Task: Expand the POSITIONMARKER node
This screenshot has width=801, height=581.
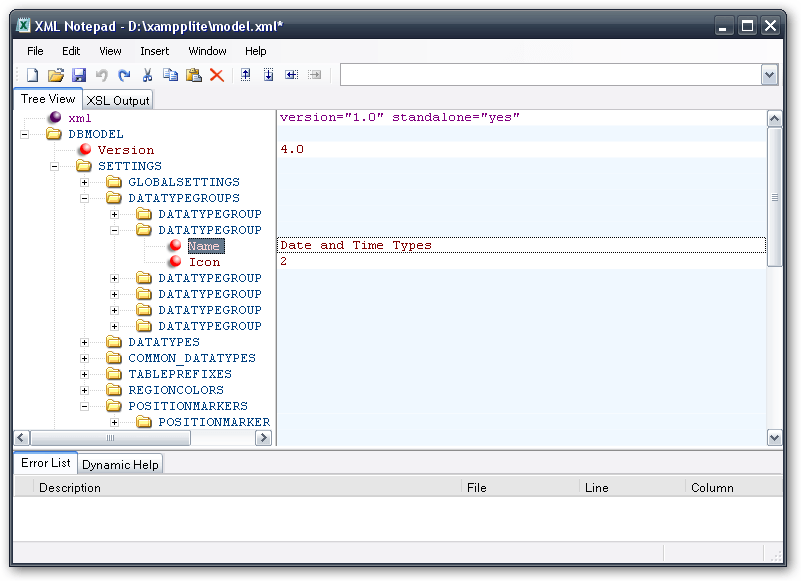Action: pyautogui.click(x=114, y=423)
